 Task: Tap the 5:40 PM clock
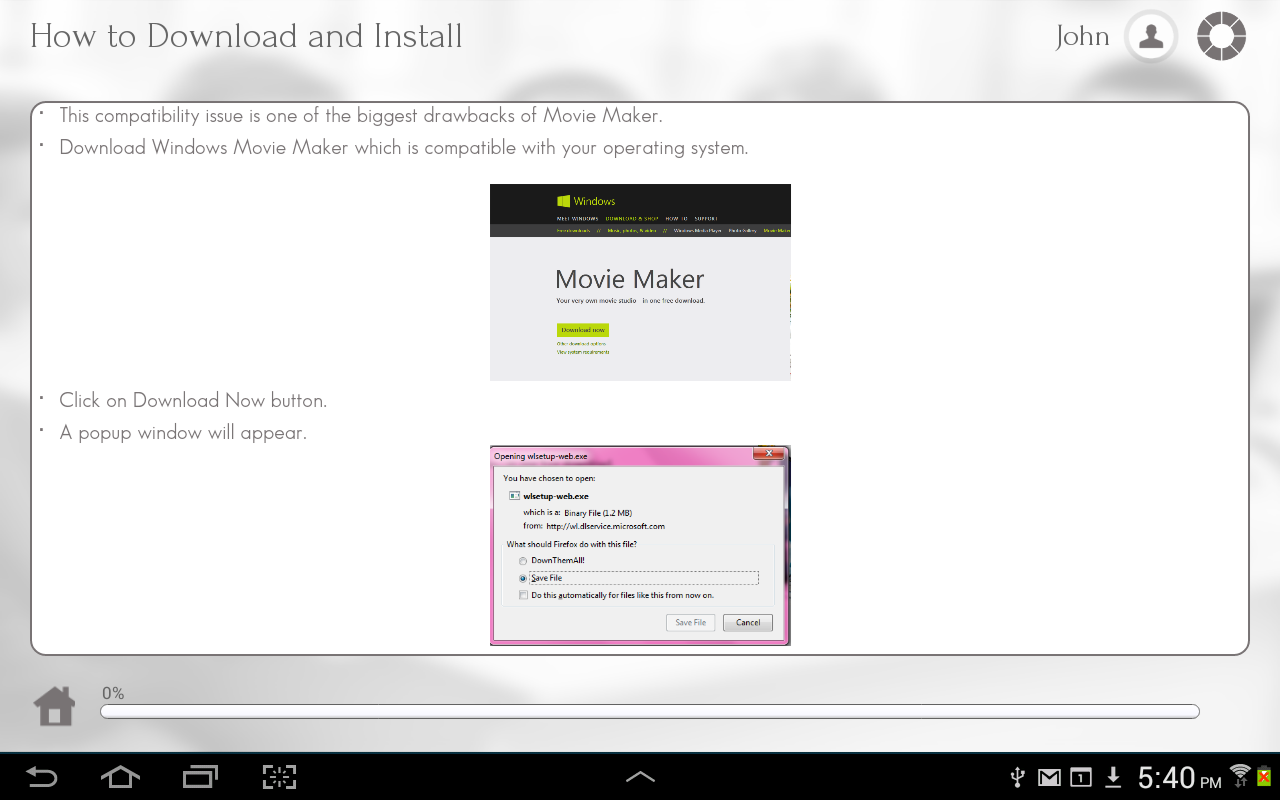(x=1179, y=777)
